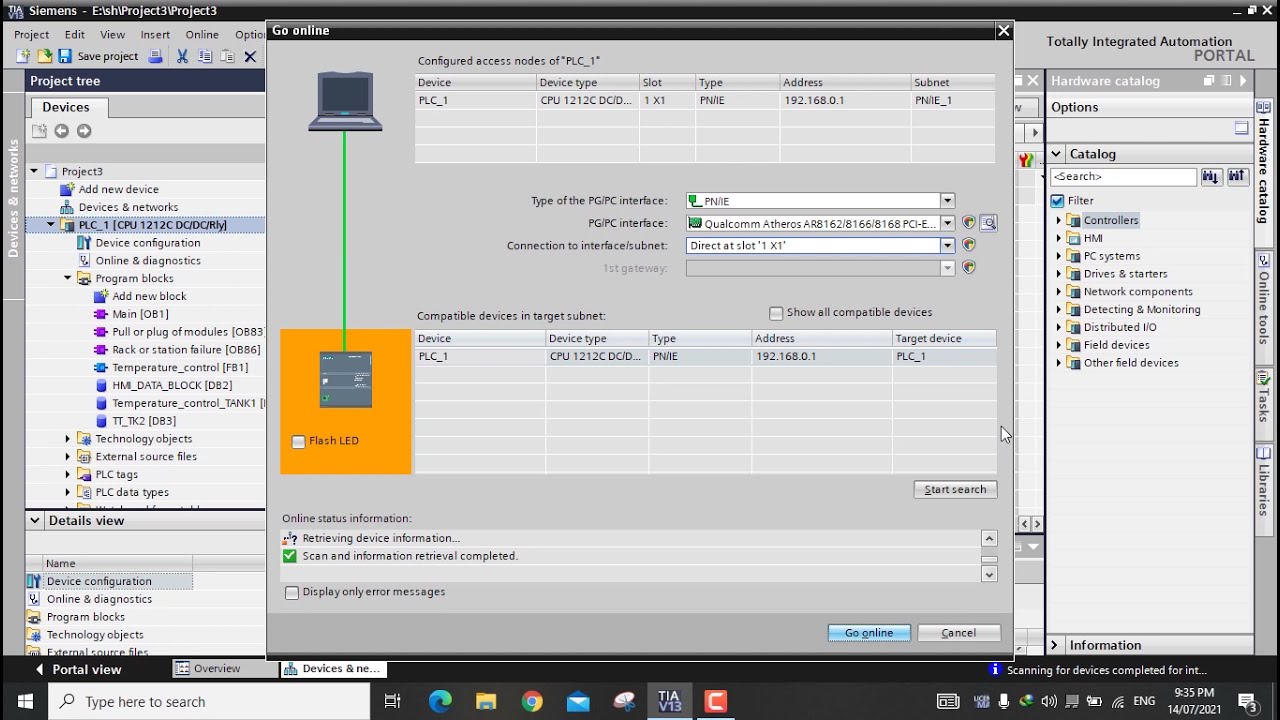Click the back arrow in Project tree

tap(61, 131)
